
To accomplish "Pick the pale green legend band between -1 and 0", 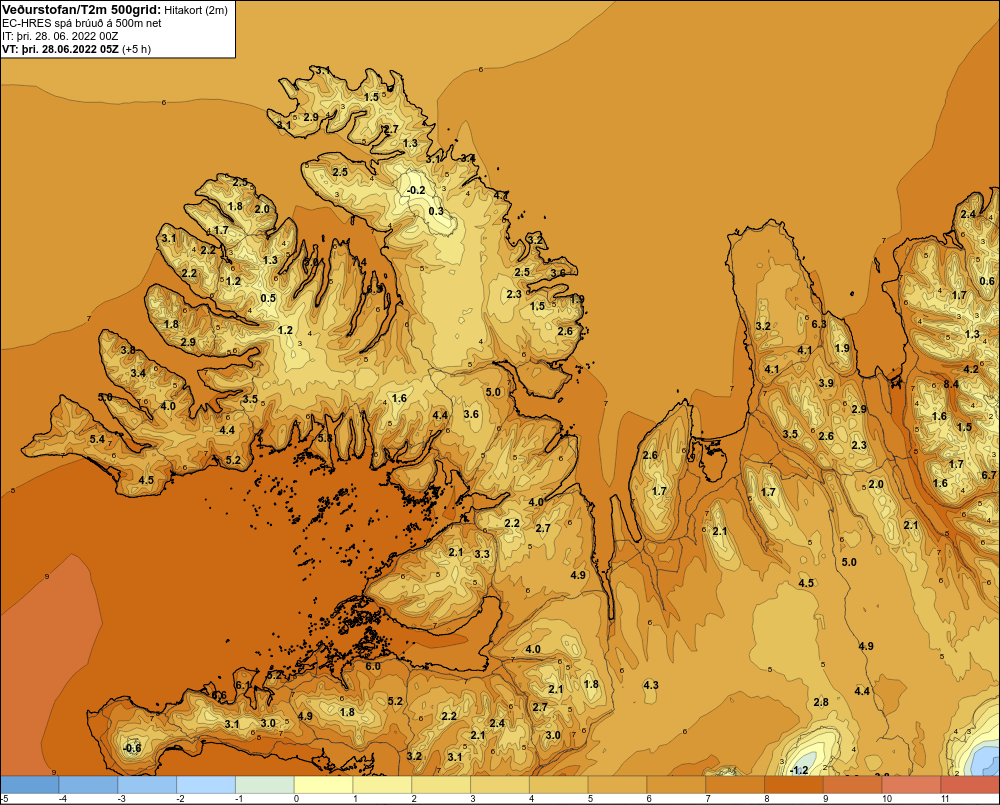I will click(x=265, y=784).
